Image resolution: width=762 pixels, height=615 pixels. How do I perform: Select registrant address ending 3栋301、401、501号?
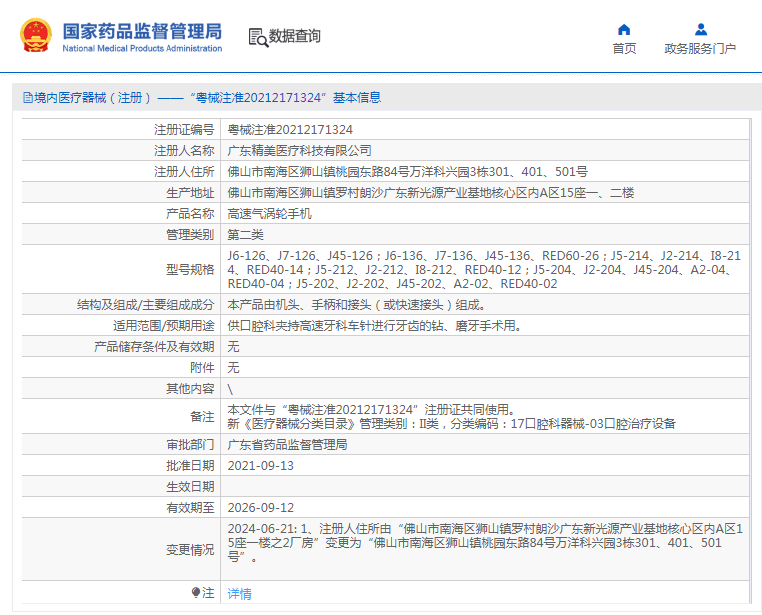[x=408, y=171]
